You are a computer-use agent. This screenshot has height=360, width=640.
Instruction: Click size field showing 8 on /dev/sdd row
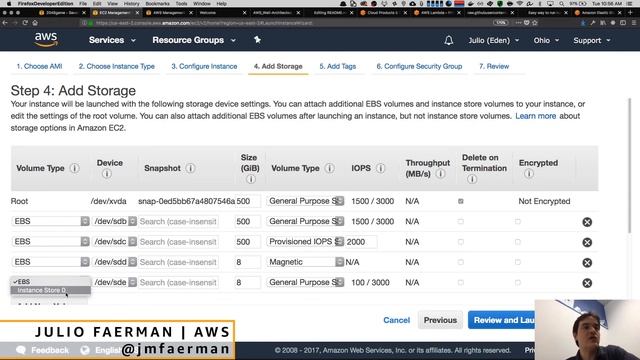pos(247,262)
